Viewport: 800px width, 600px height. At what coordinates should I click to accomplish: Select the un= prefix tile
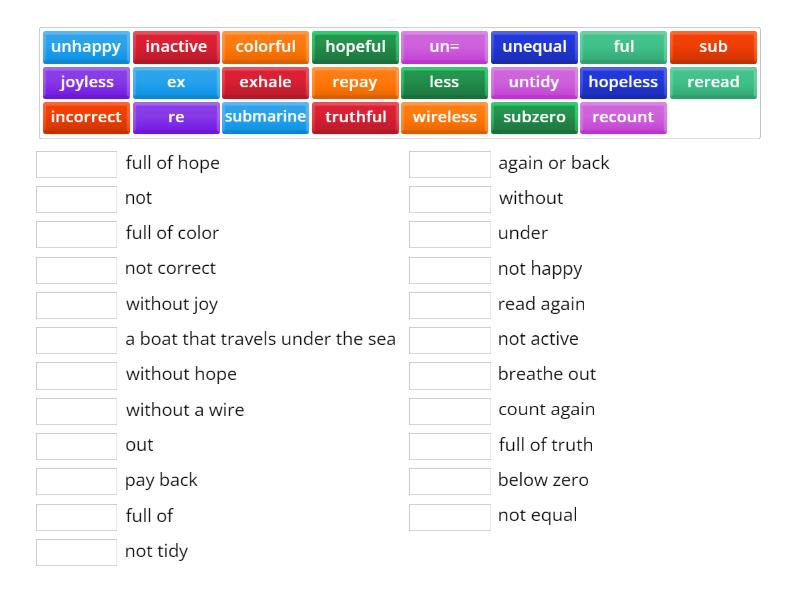(444, 46)
